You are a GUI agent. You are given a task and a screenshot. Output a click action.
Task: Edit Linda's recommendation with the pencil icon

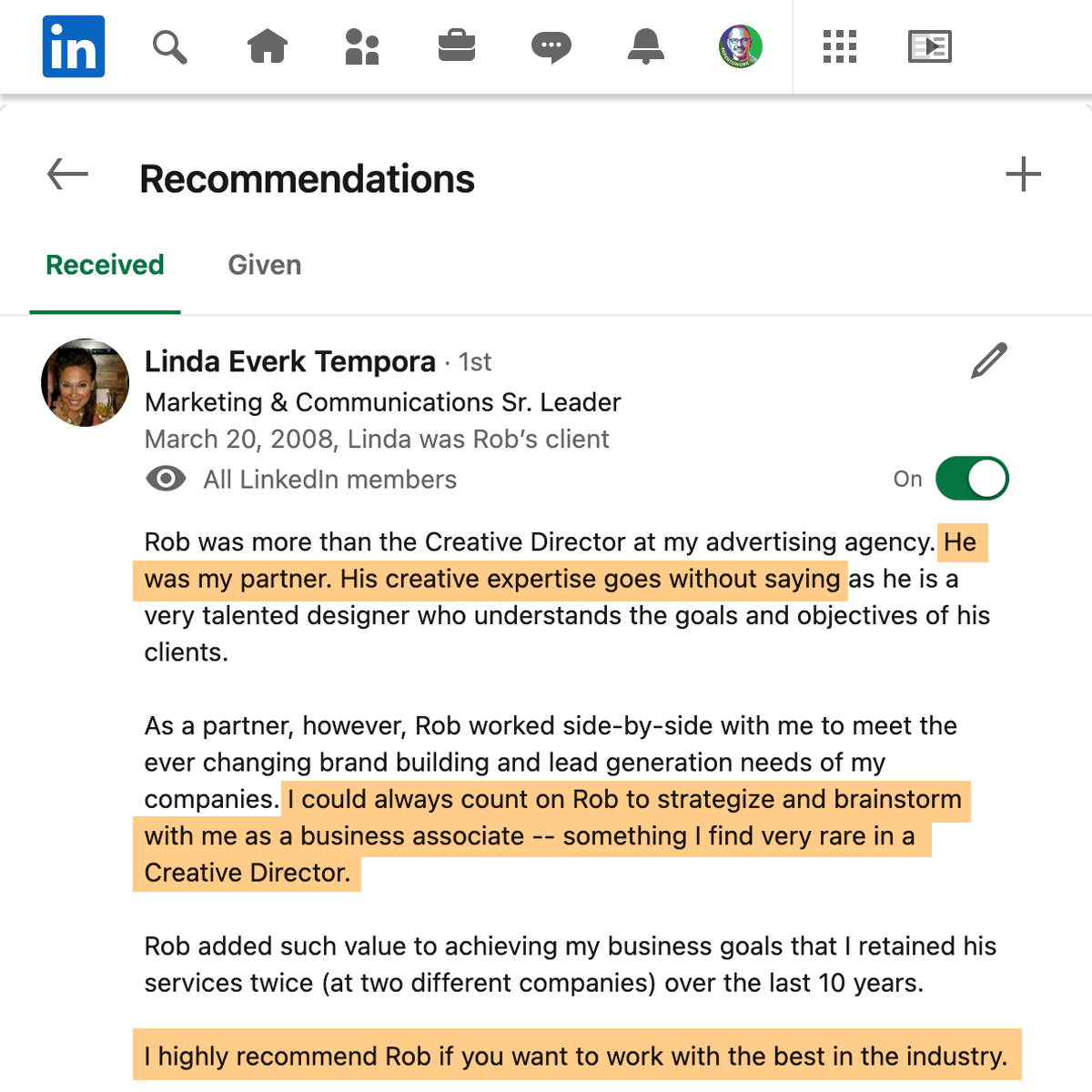click(989, 360)
